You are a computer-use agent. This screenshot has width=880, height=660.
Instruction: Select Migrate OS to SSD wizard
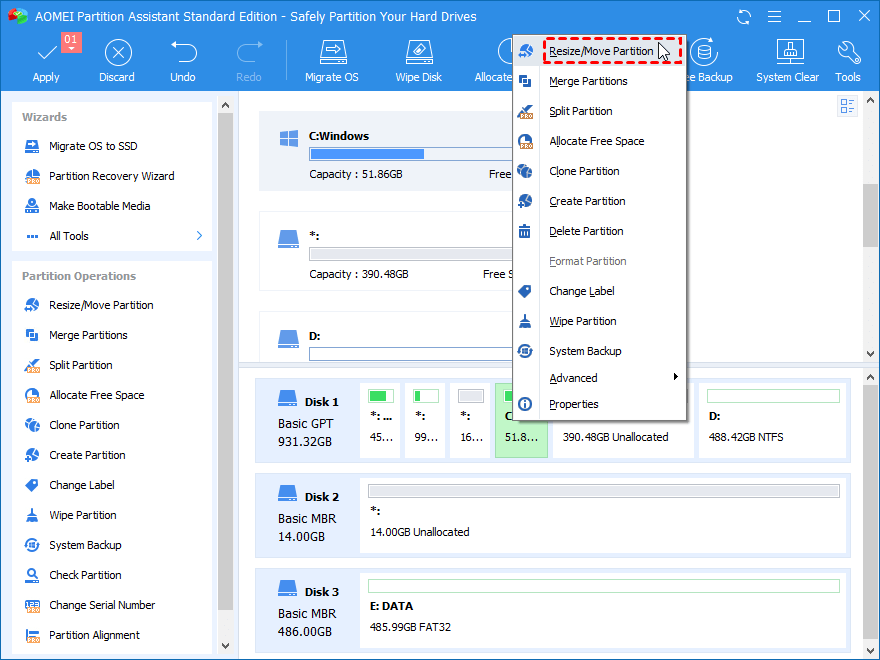[x=93, y=146]
